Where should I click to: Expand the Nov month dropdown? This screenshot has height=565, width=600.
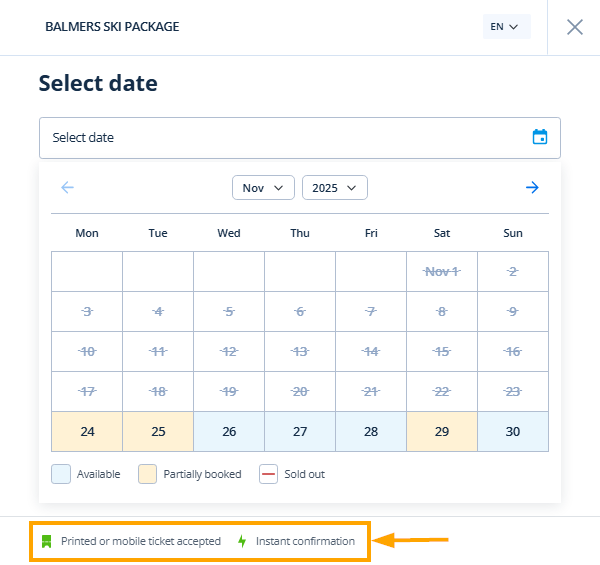pos(263,187)
